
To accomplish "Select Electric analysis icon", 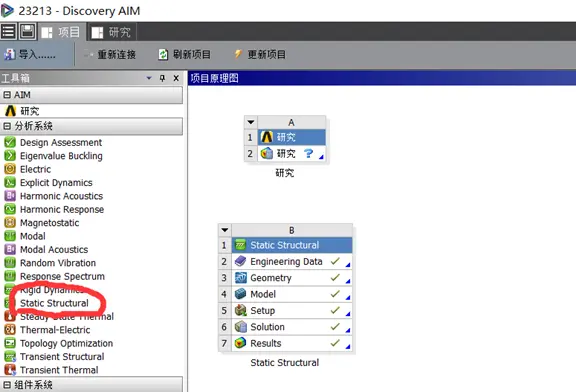I will [x=10, y=169].
